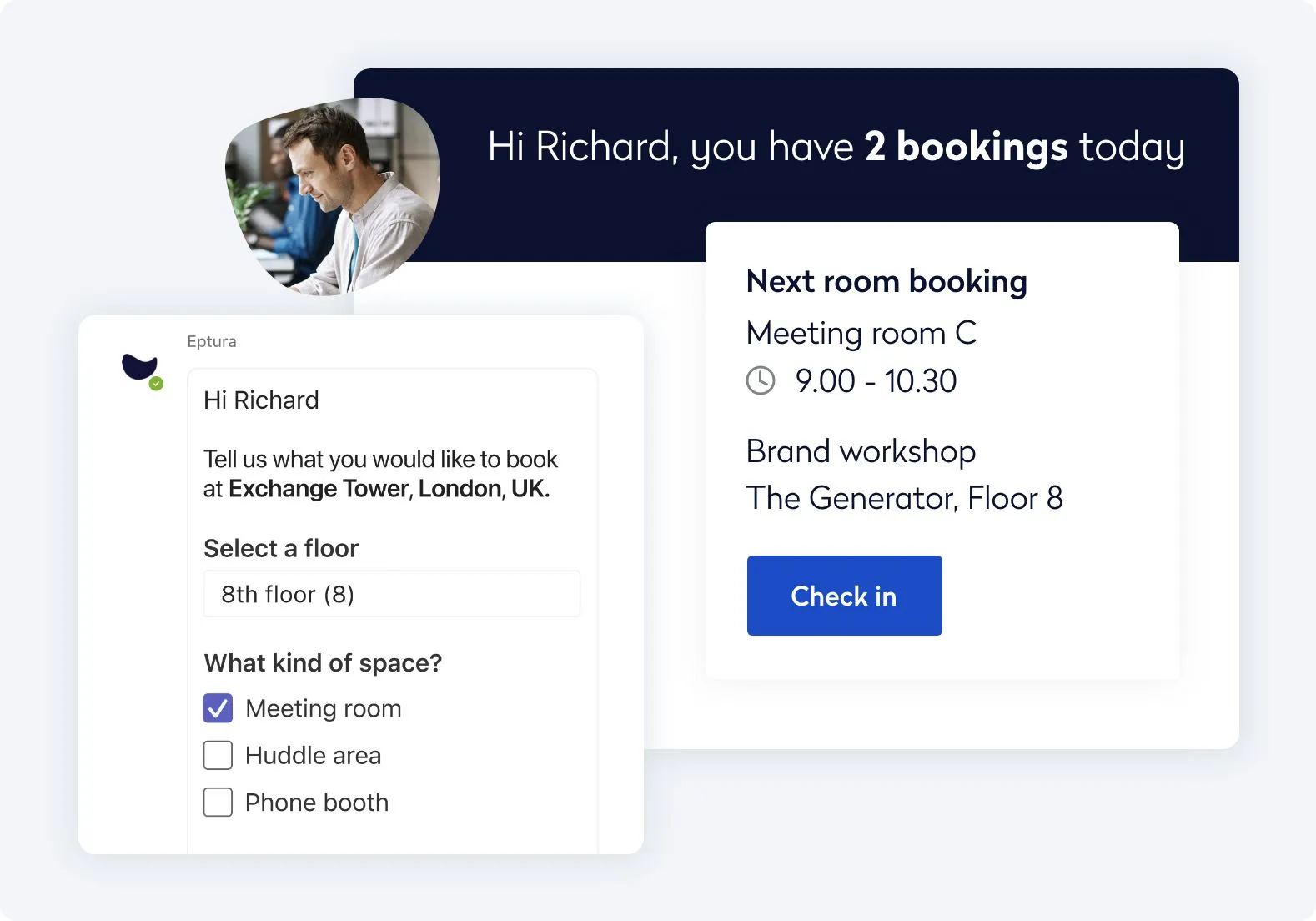Click the Exchange Tower, London, UK text
Screen dimensions: 1316x921
tap(389, 489)
